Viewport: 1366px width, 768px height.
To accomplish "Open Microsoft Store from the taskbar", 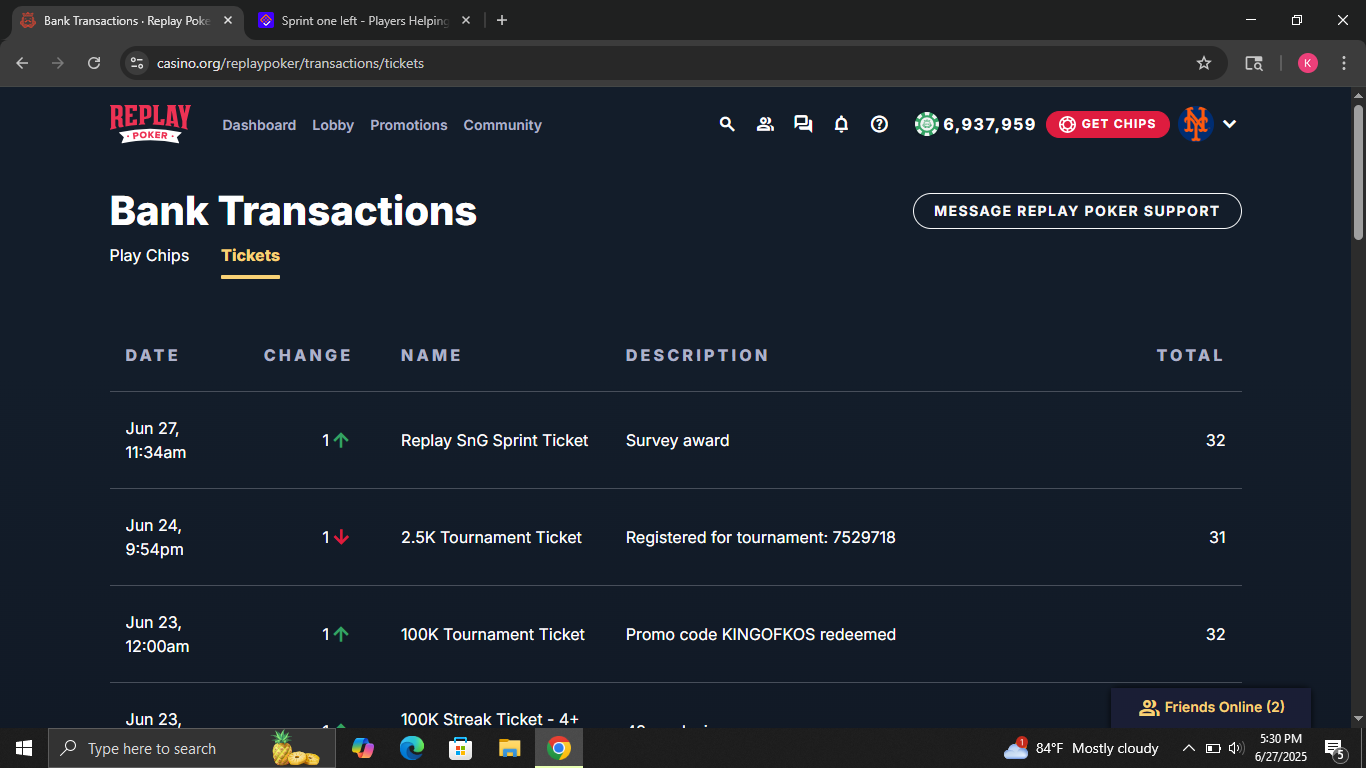I will point(461,748).
